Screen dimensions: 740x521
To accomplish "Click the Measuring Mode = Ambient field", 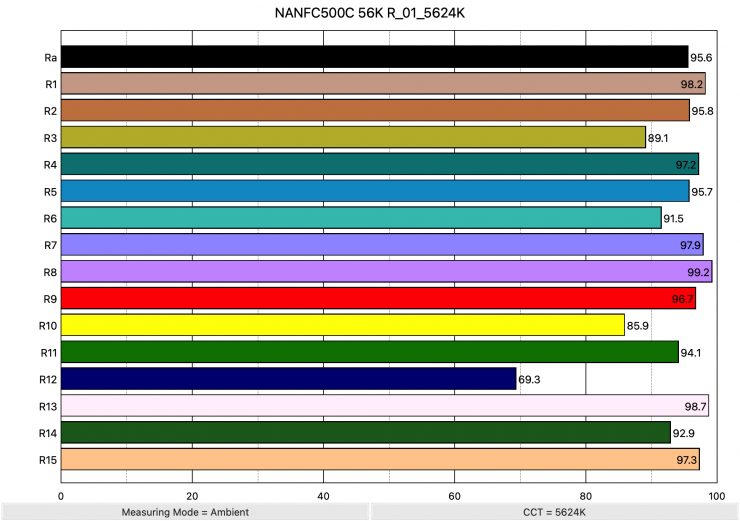I will pos(184,511).
